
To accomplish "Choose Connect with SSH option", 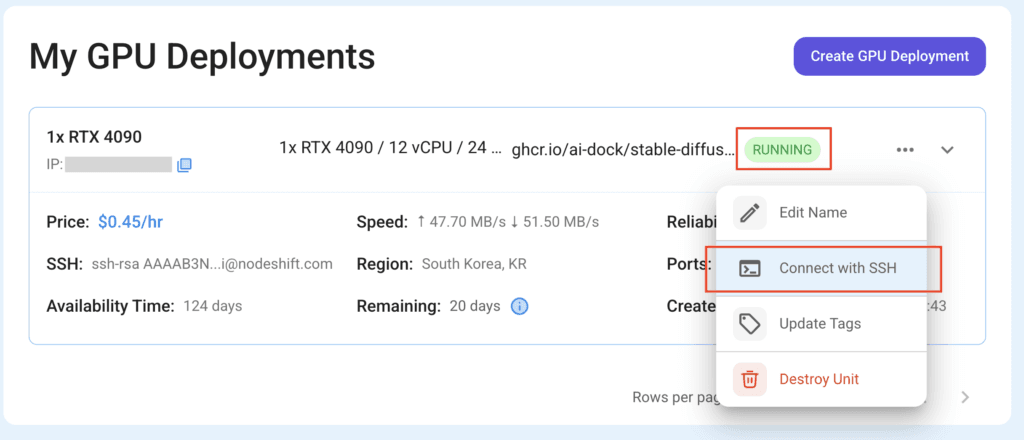I will pyautogui.click(x=822, y=268).
